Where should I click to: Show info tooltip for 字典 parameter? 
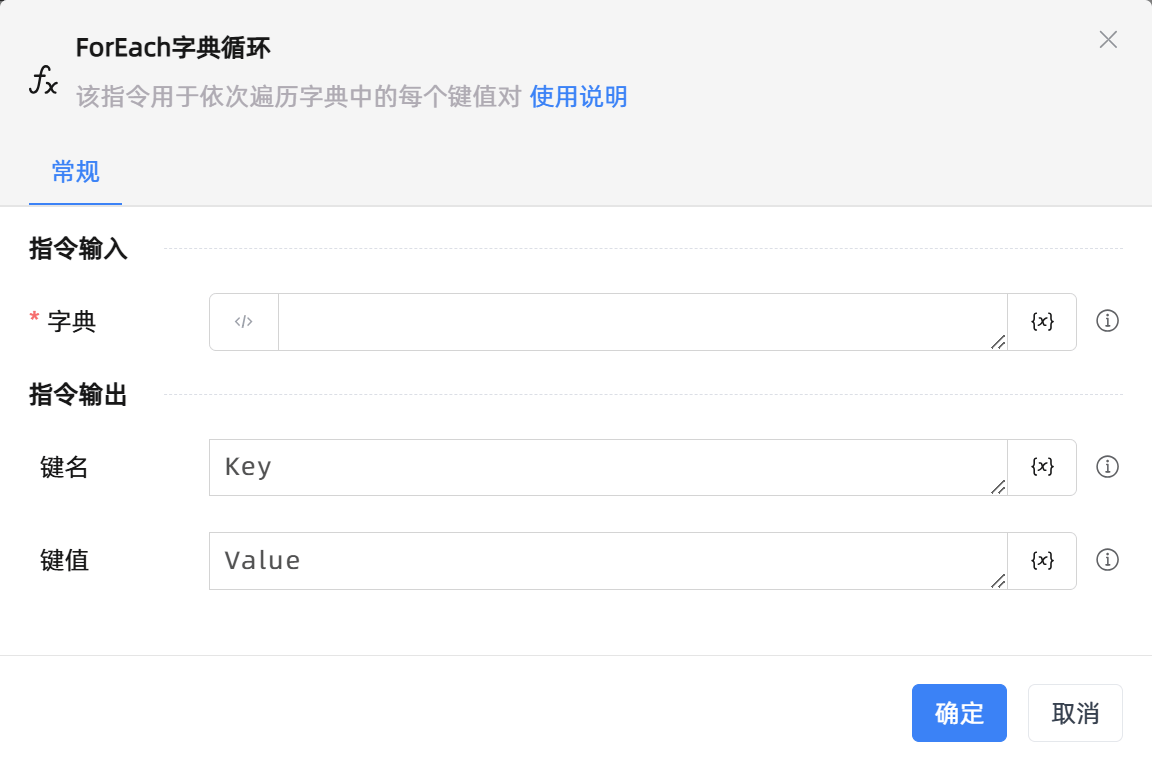pos(1107,321)
